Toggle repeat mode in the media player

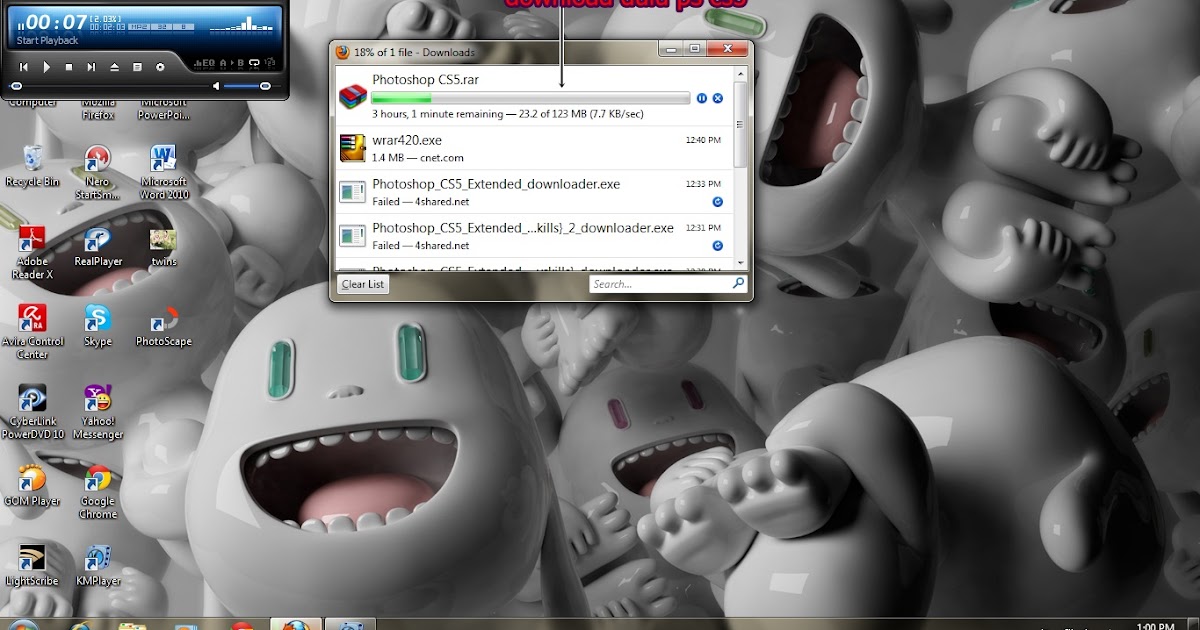click(x=255, y=62)
